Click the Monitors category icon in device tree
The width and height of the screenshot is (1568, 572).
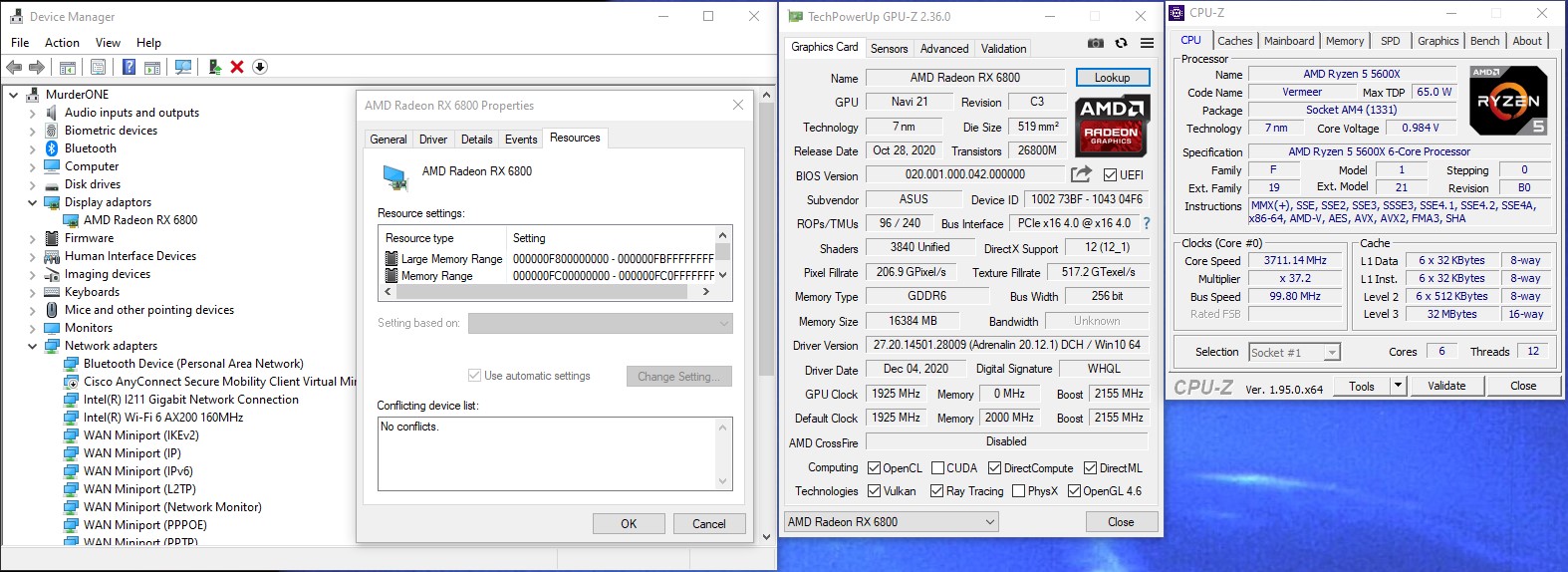point(51,328)
